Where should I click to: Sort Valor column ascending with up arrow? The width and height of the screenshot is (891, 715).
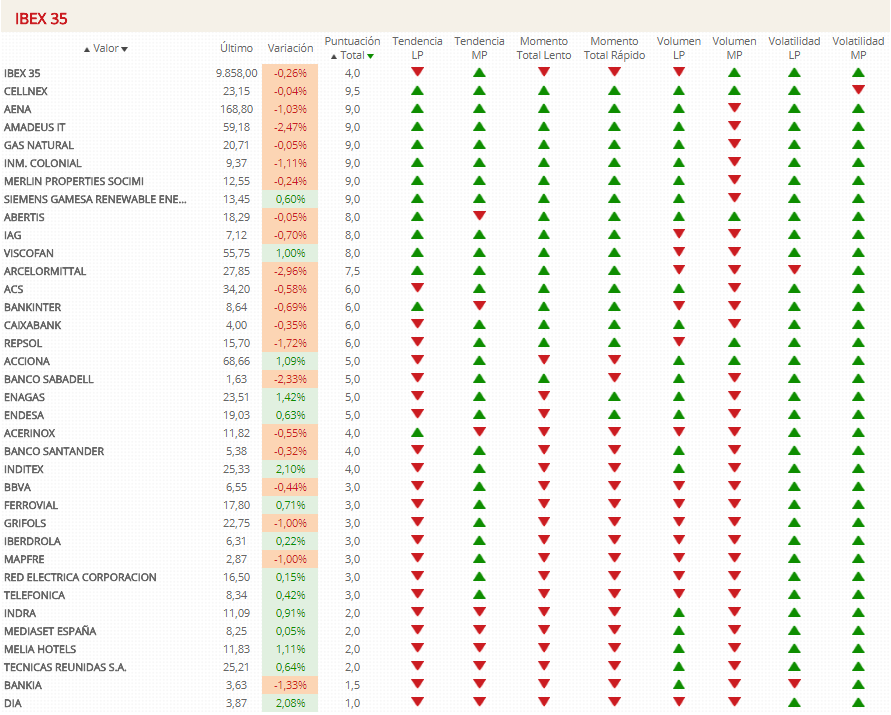point(87,49)
